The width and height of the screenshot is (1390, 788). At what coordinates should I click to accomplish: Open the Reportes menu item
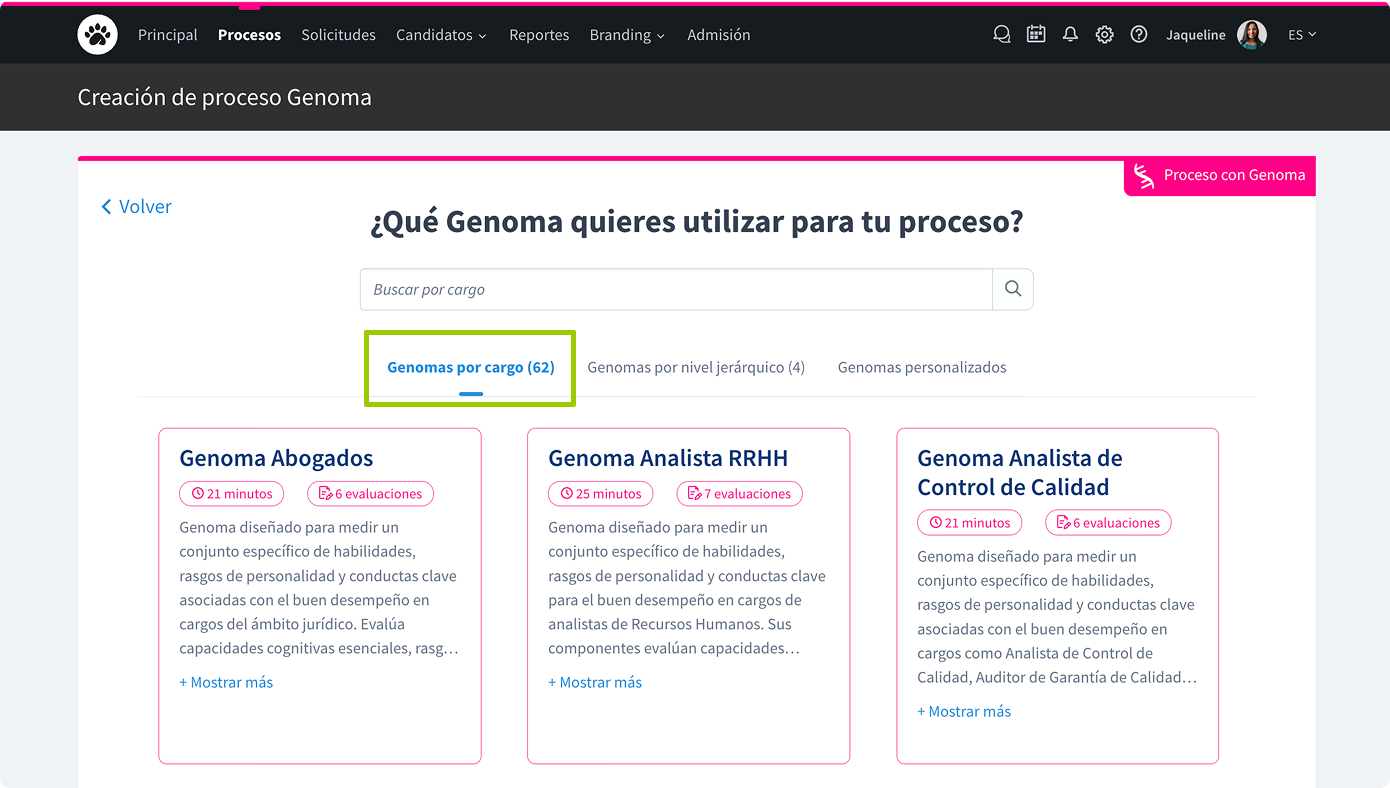(x=539, y=35)
